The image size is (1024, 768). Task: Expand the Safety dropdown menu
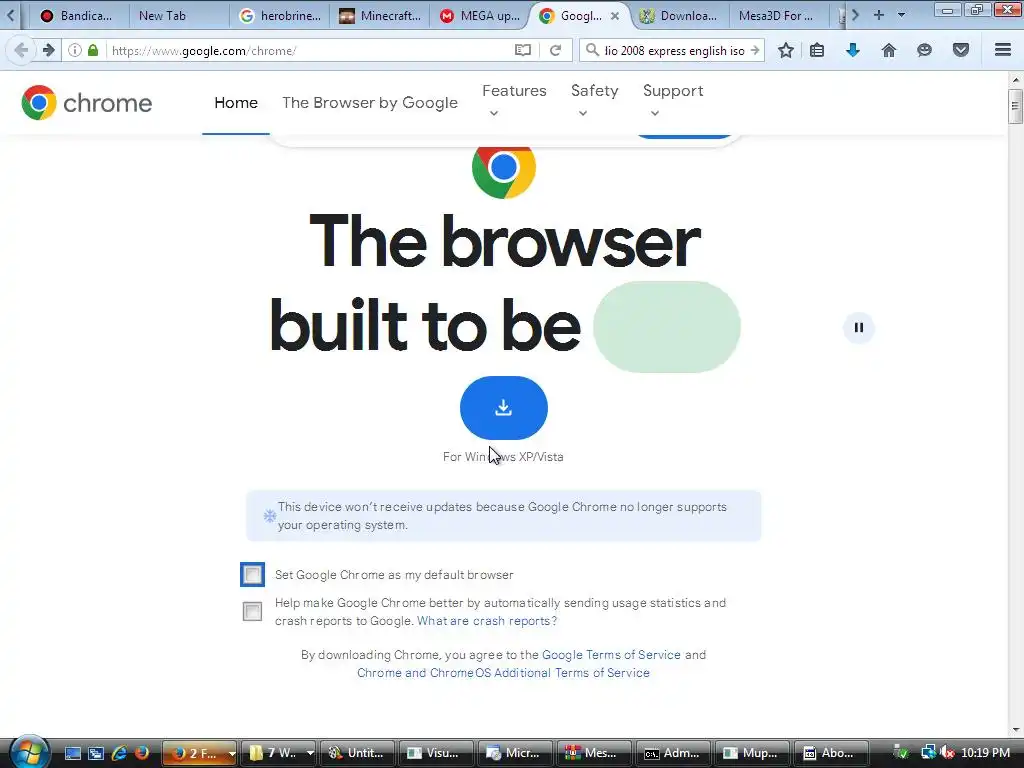tap(594, 100)
